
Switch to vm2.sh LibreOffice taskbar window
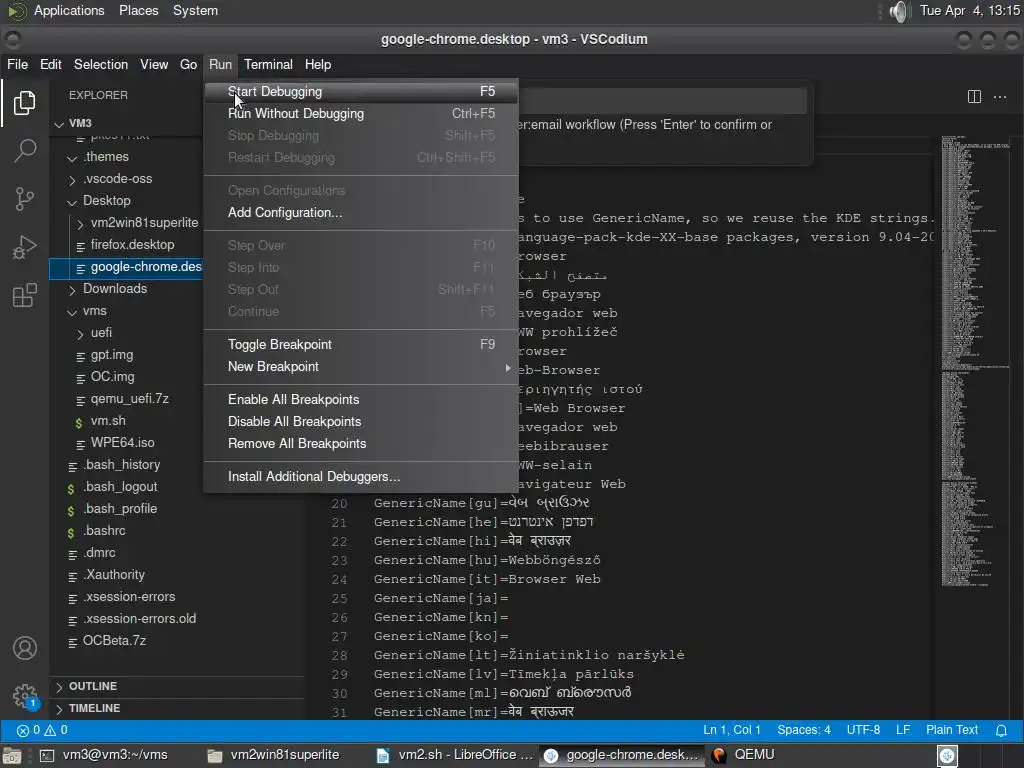pyautogui.click(x=455, y=755)
